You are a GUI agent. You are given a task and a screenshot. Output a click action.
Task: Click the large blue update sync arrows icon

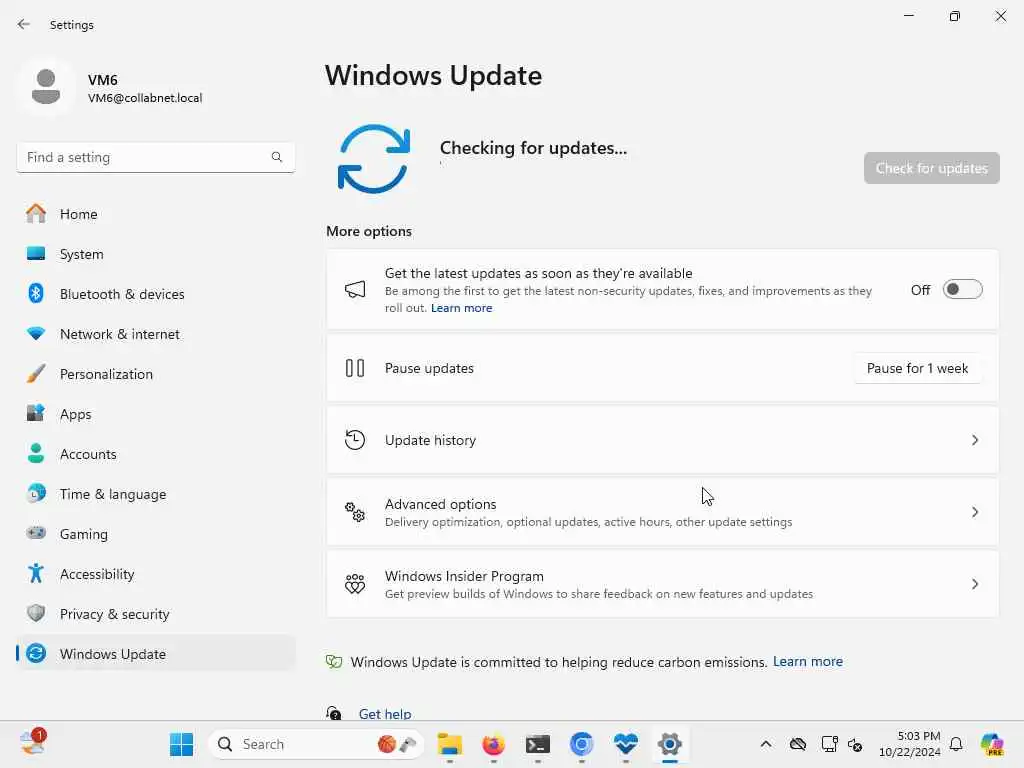pyautogui.click(x=374, y=159)
